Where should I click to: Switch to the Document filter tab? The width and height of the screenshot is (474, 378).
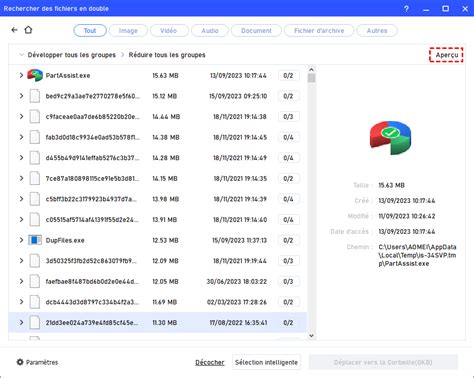pos(256,31)
